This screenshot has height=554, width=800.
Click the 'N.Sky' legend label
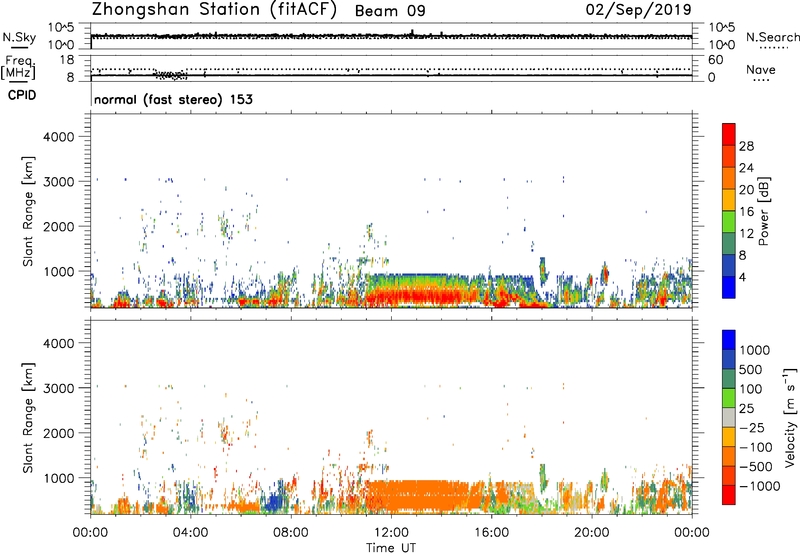[19, 37]
